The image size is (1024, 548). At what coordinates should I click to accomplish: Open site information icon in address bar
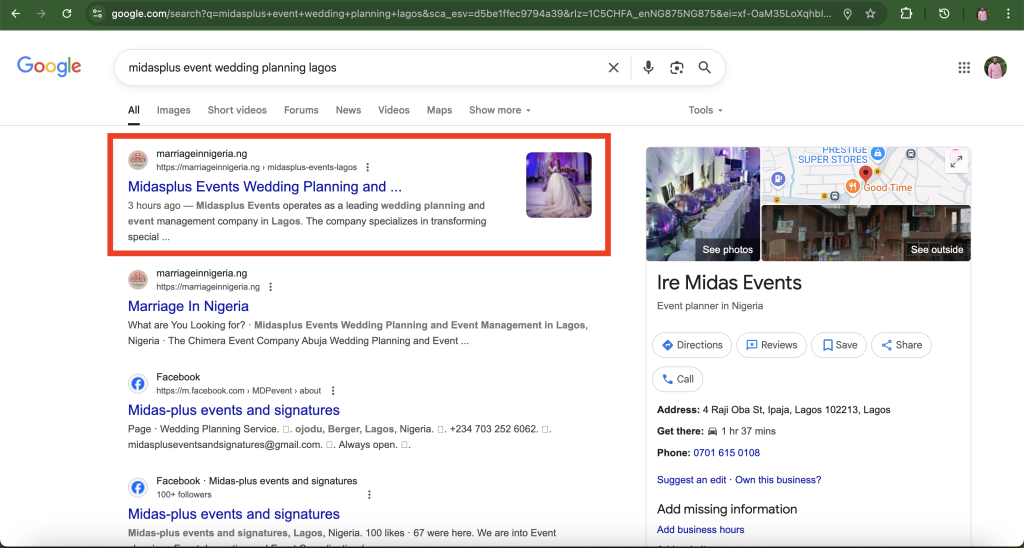pyautogui.click(x=97, y=14)
